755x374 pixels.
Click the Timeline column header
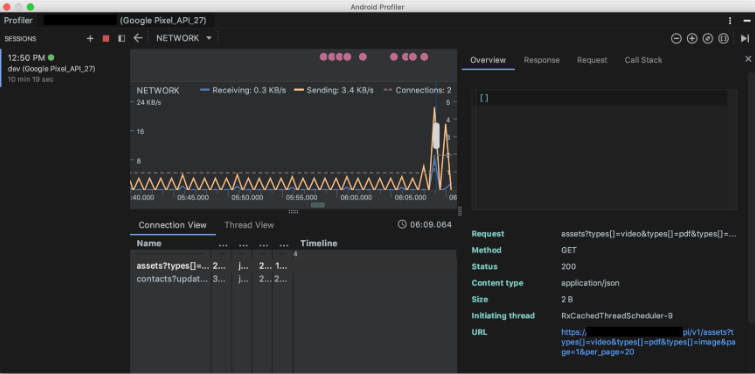(x=319, y=244)
